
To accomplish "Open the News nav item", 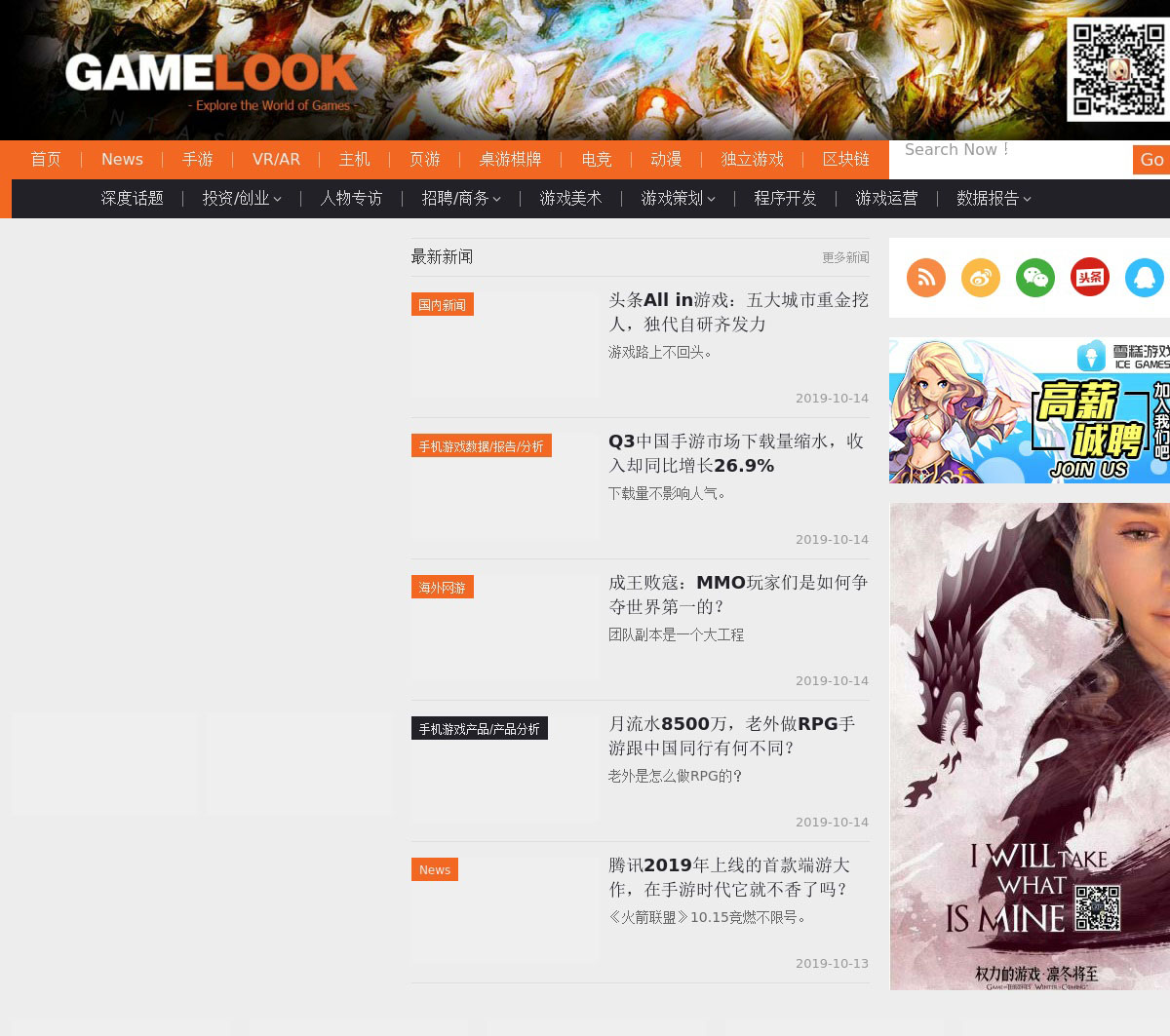I will pyautogui.click(x=122, y=160).
